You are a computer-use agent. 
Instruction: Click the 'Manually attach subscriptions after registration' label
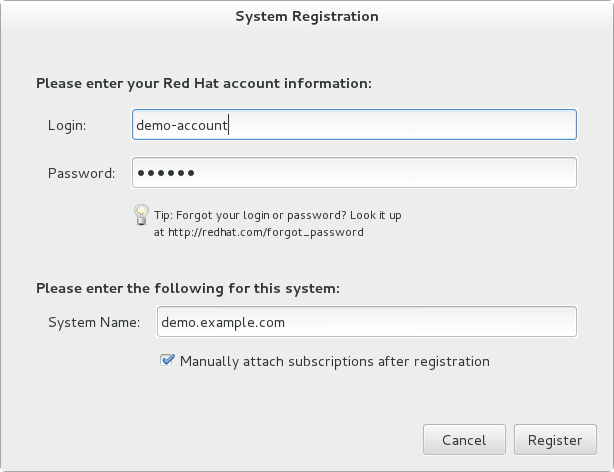(x=334, y=361)
